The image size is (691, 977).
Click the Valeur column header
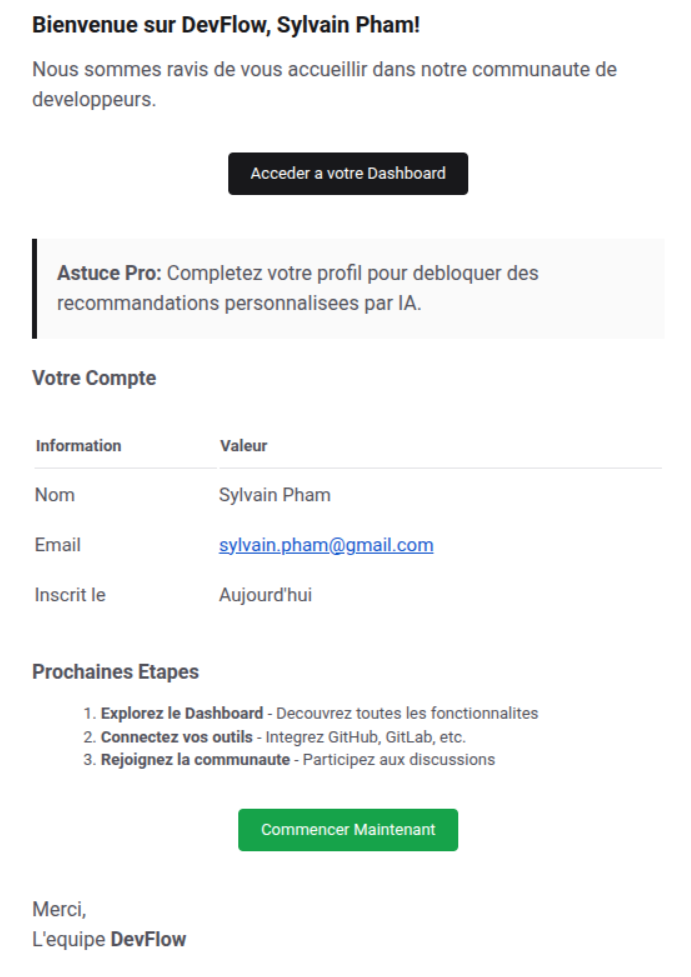pos(243,445)
